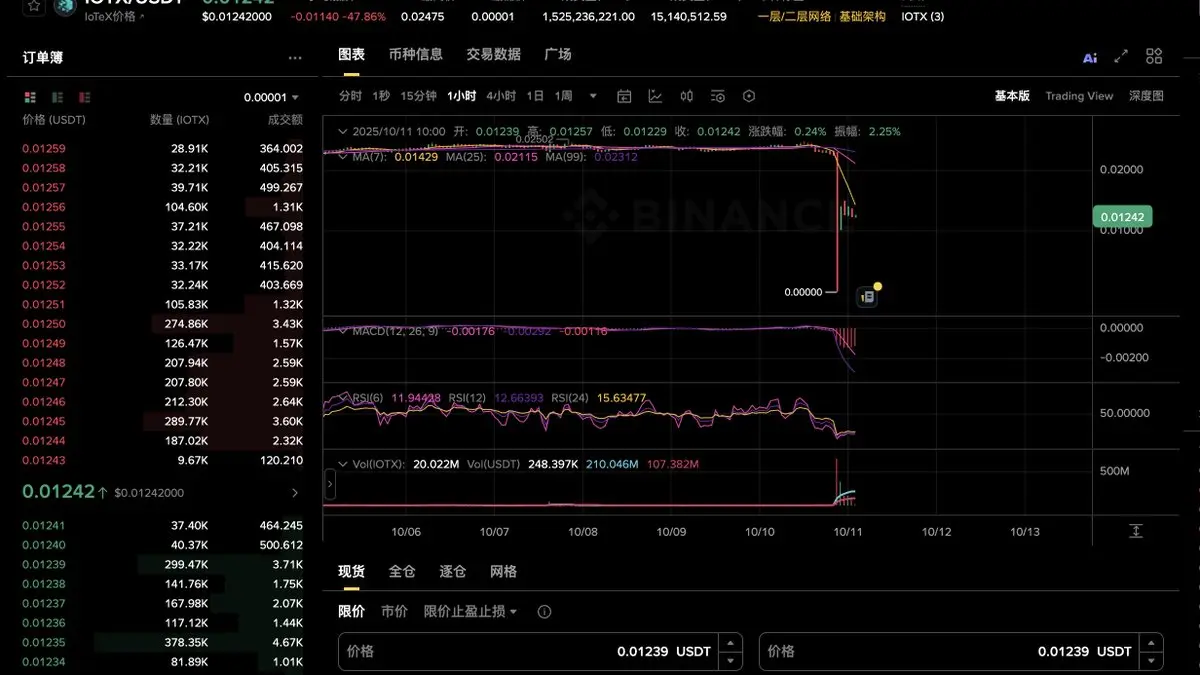Switch to the 广场 tab
The height and width of the screenshot is (675, 1200).
(x=558, y=54)
